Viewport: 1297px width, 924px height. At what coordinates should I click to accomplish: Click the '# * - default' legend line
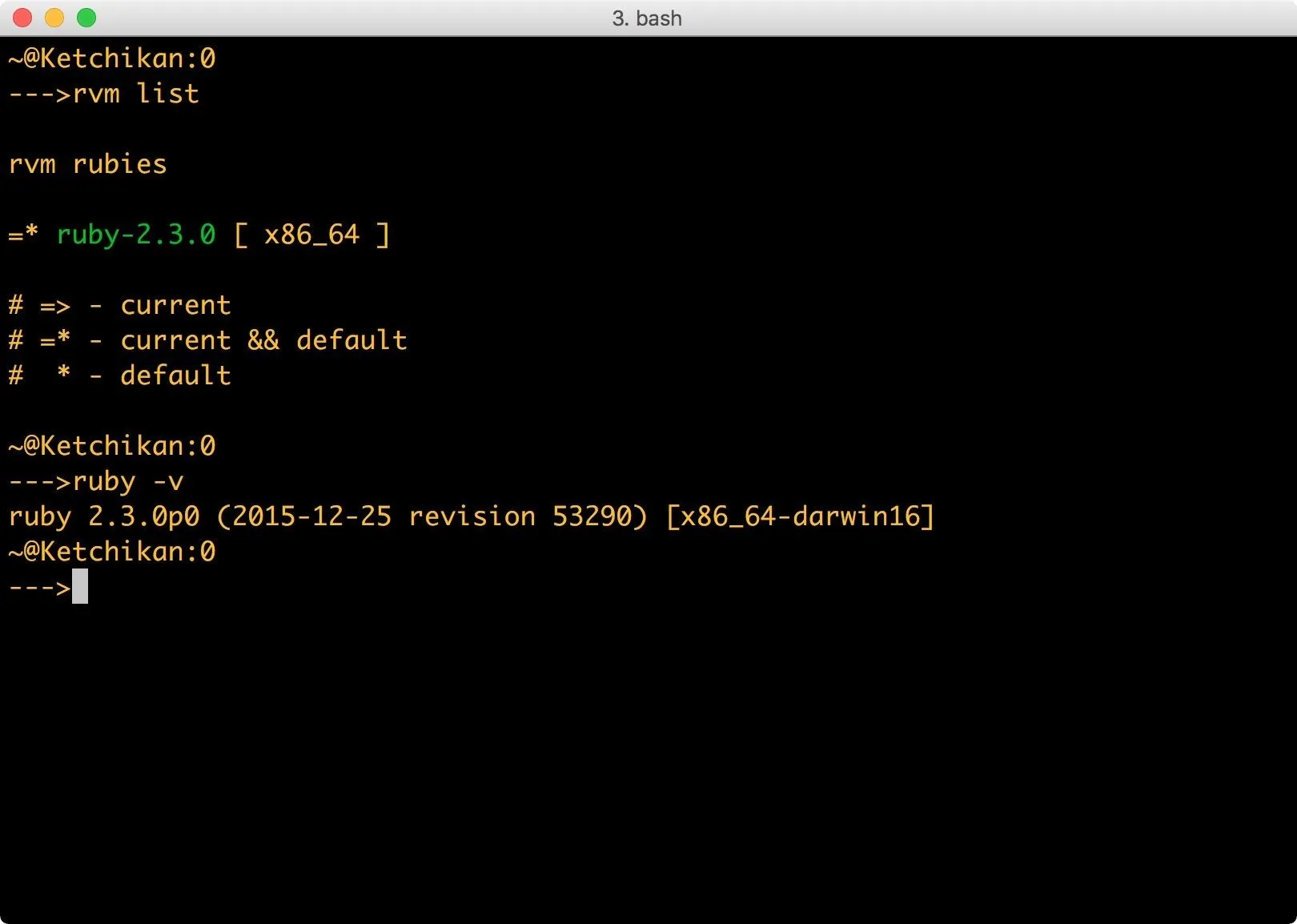point(119,376)
